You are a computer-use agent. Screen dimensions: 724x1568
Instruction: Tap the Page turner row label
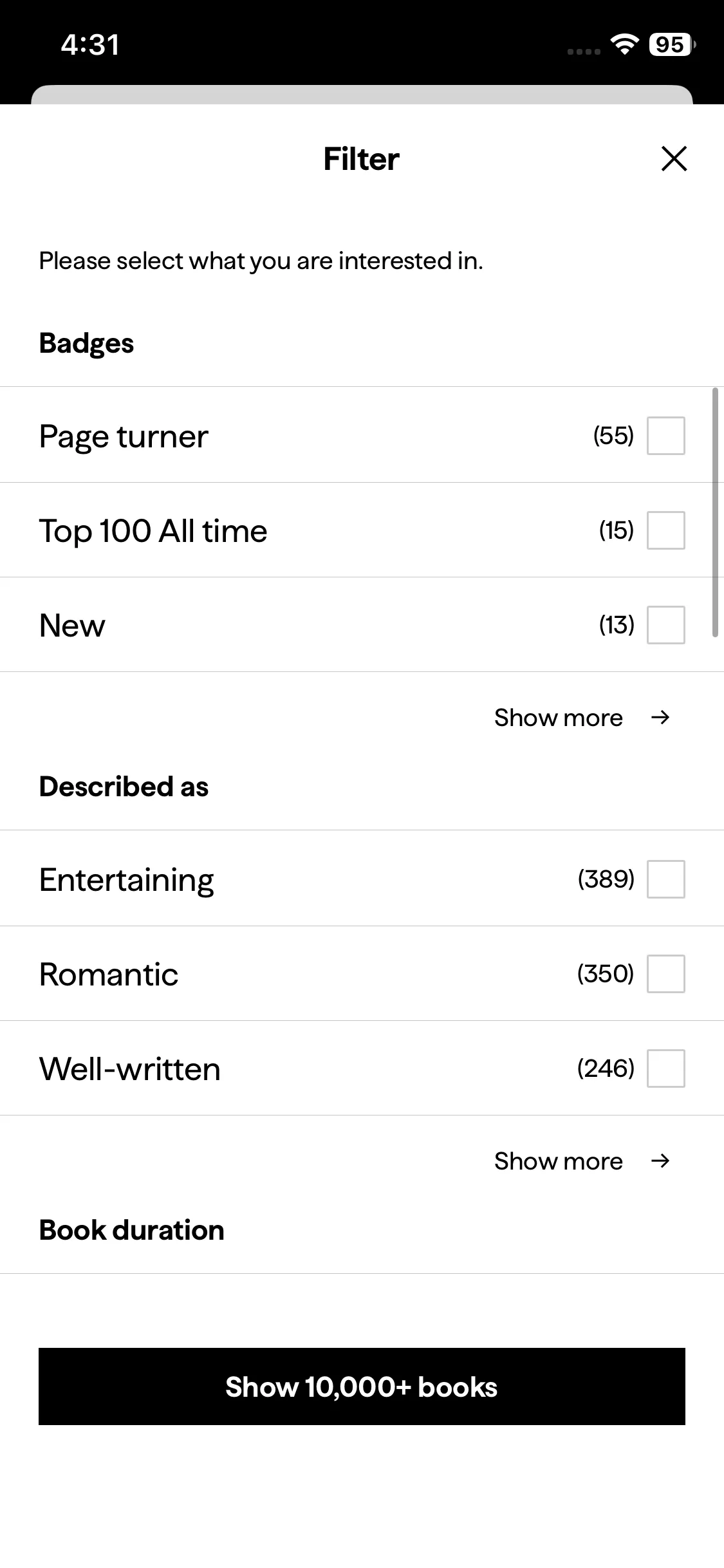point(124,436)
